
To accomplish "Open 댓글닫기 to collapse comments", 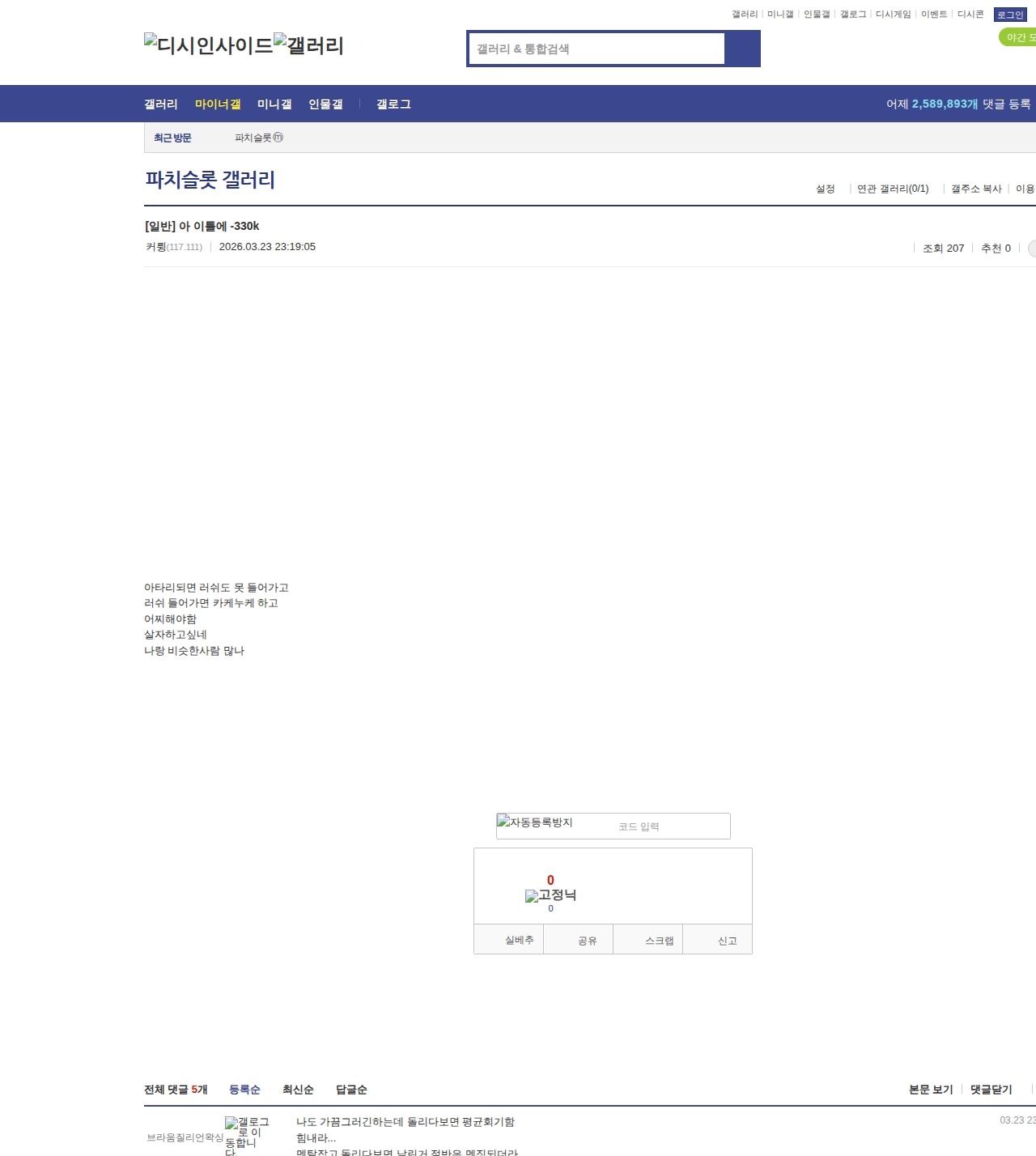I will coord(991,1089).
